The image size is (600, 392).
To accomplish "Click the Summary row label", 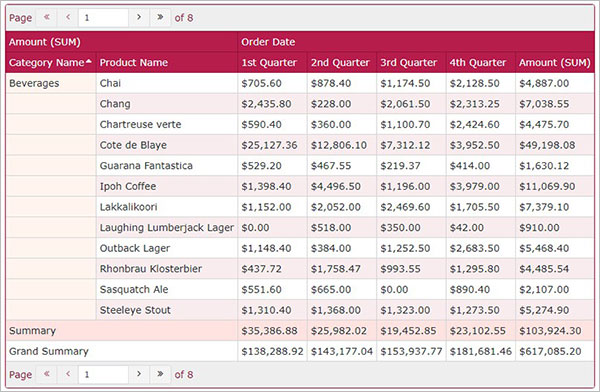I will [33, 331].
